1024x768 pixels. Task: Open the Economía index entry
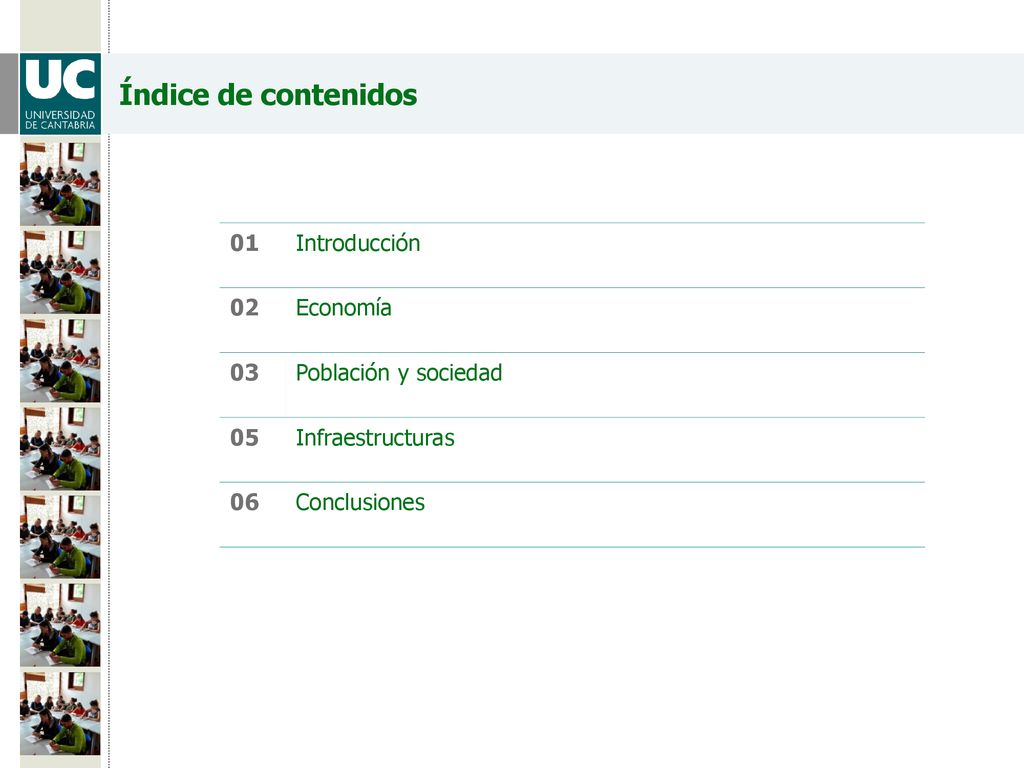(x=344, y=308)
